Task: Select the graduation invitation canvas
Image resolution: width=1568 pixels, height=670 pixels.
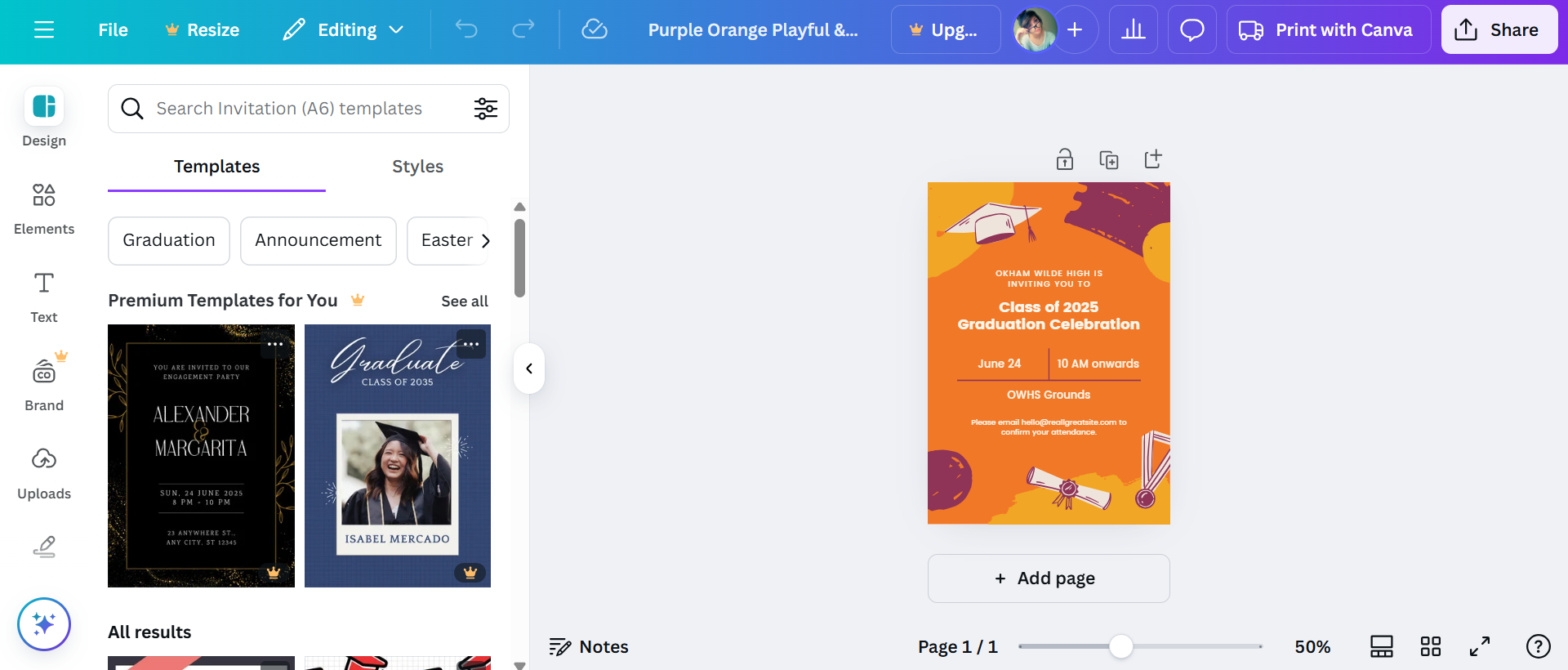Action: click(x=1049, y=353)
